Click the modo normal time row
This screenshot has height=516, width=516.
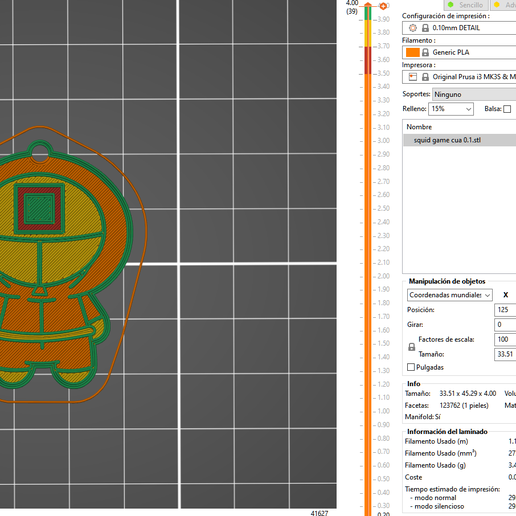click(463, 498)
